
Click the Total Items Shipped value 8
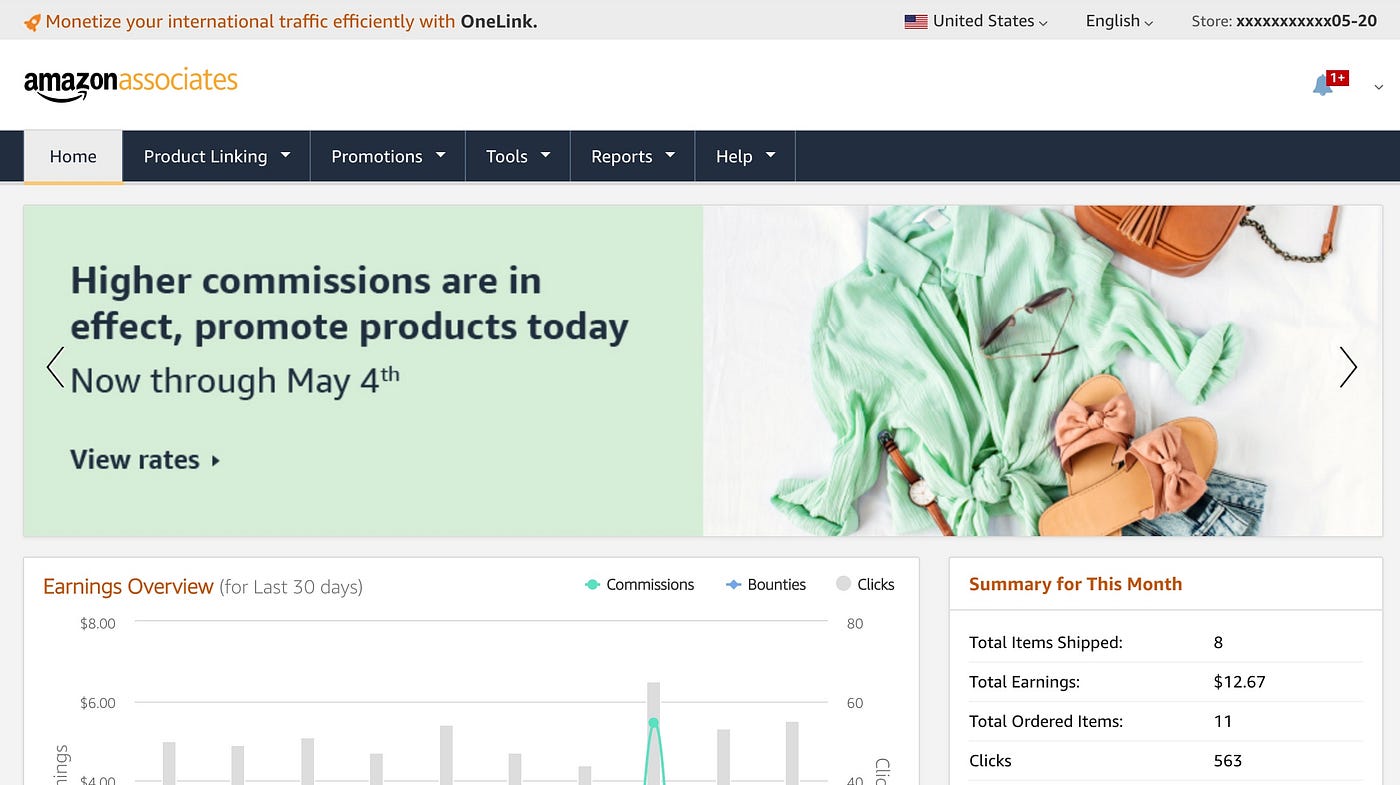[1218, 642]
